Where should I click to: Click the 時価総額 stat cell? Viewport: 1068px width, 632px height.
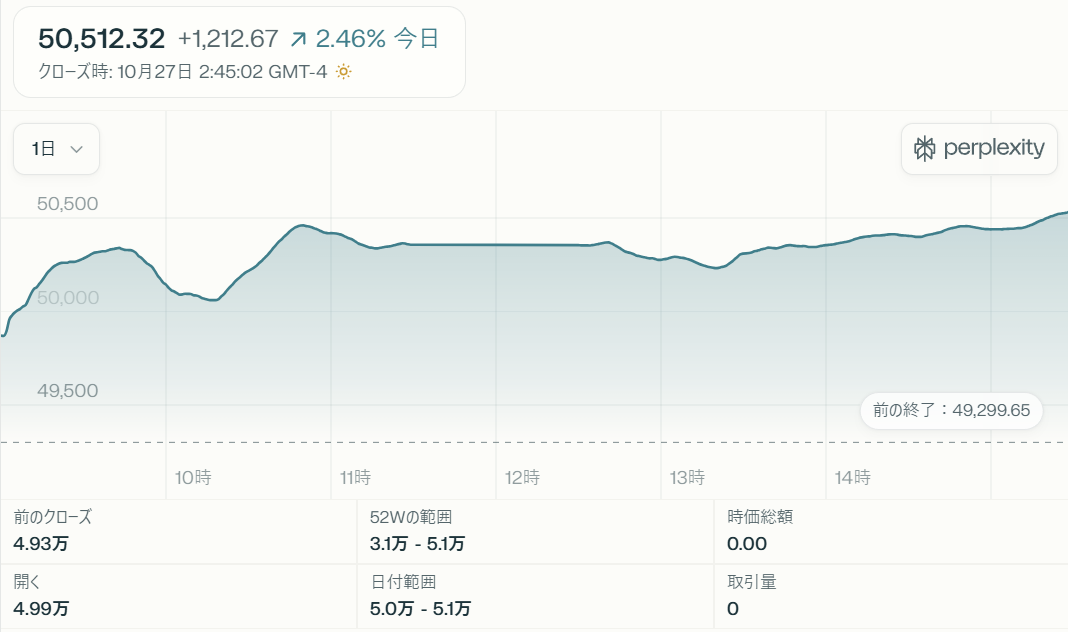coord(890,530)
